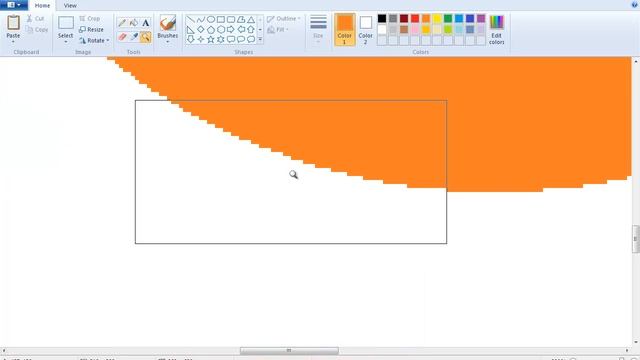Pick the yellow color swatch
Screen dimensions: 640x360
click(x=437, y=18)
